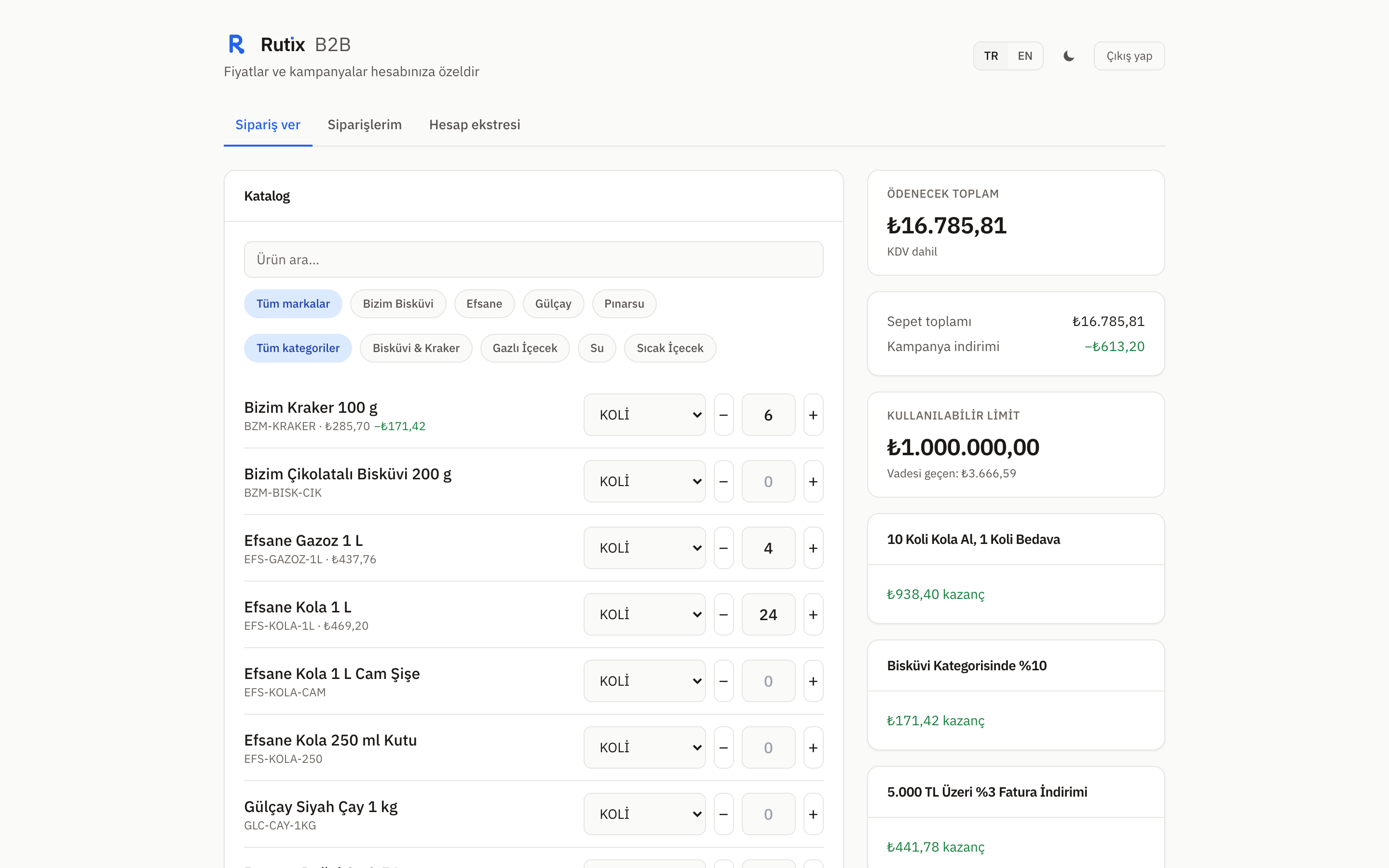Decrease quantity for Bizim Kraker 100 g
Screen dimensions: 1389x868
click(x=723, y=415)
